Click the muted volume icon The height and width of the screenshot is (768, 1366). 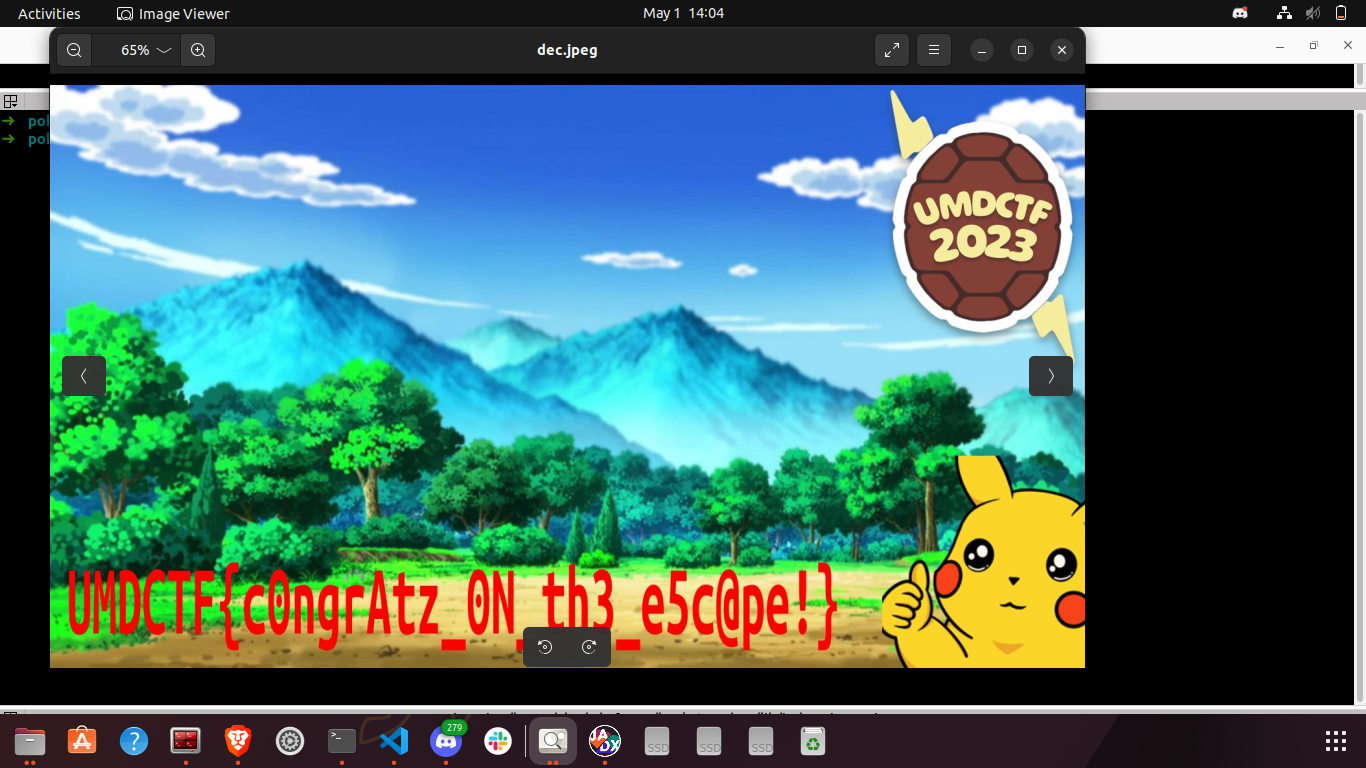1313,13
